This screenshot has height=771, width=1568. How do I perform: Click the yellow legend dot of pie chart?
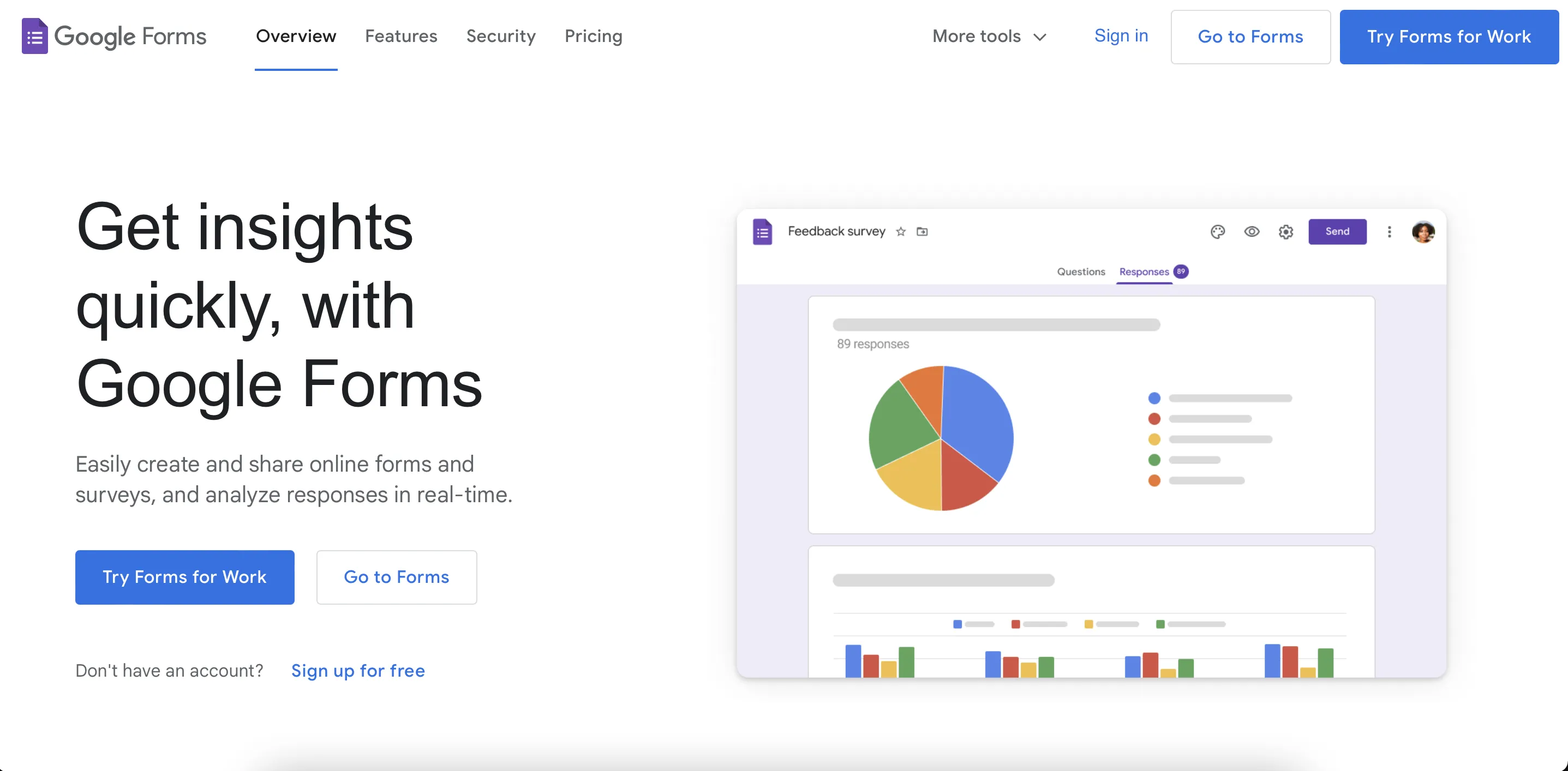pos(1154,439)
